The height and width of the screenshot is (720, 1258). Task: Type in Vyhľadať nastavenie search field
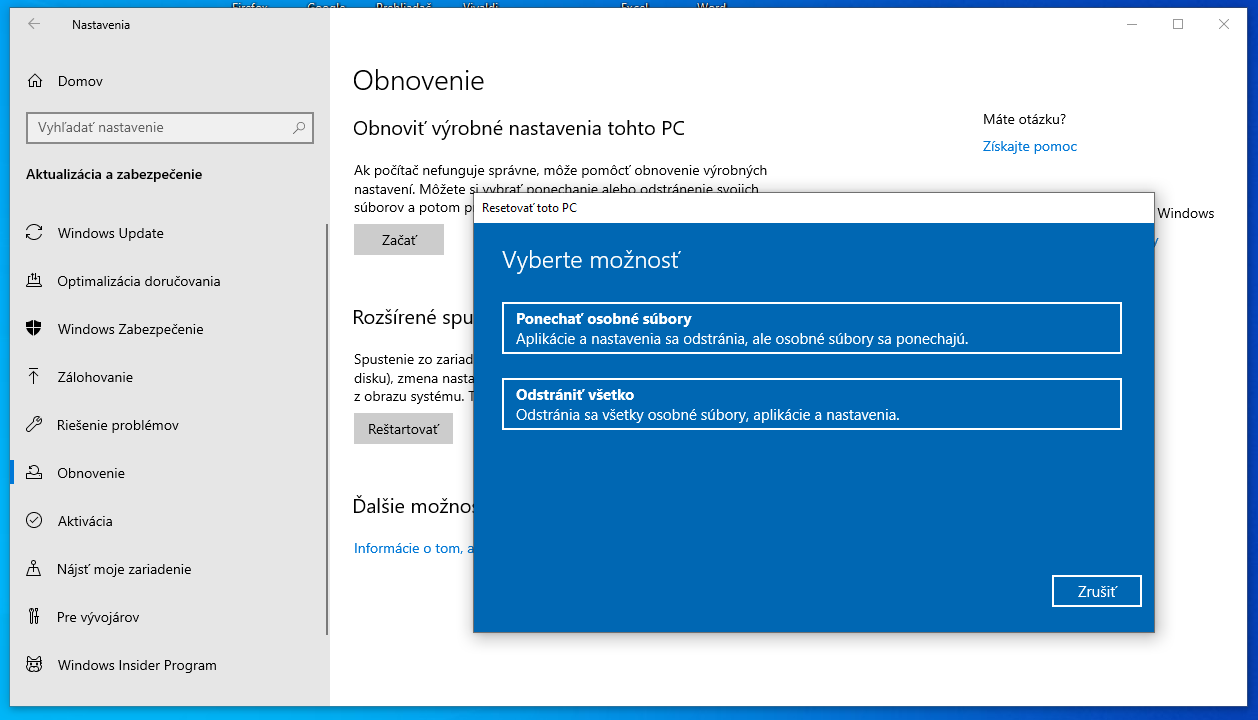[x=160, y=128]
